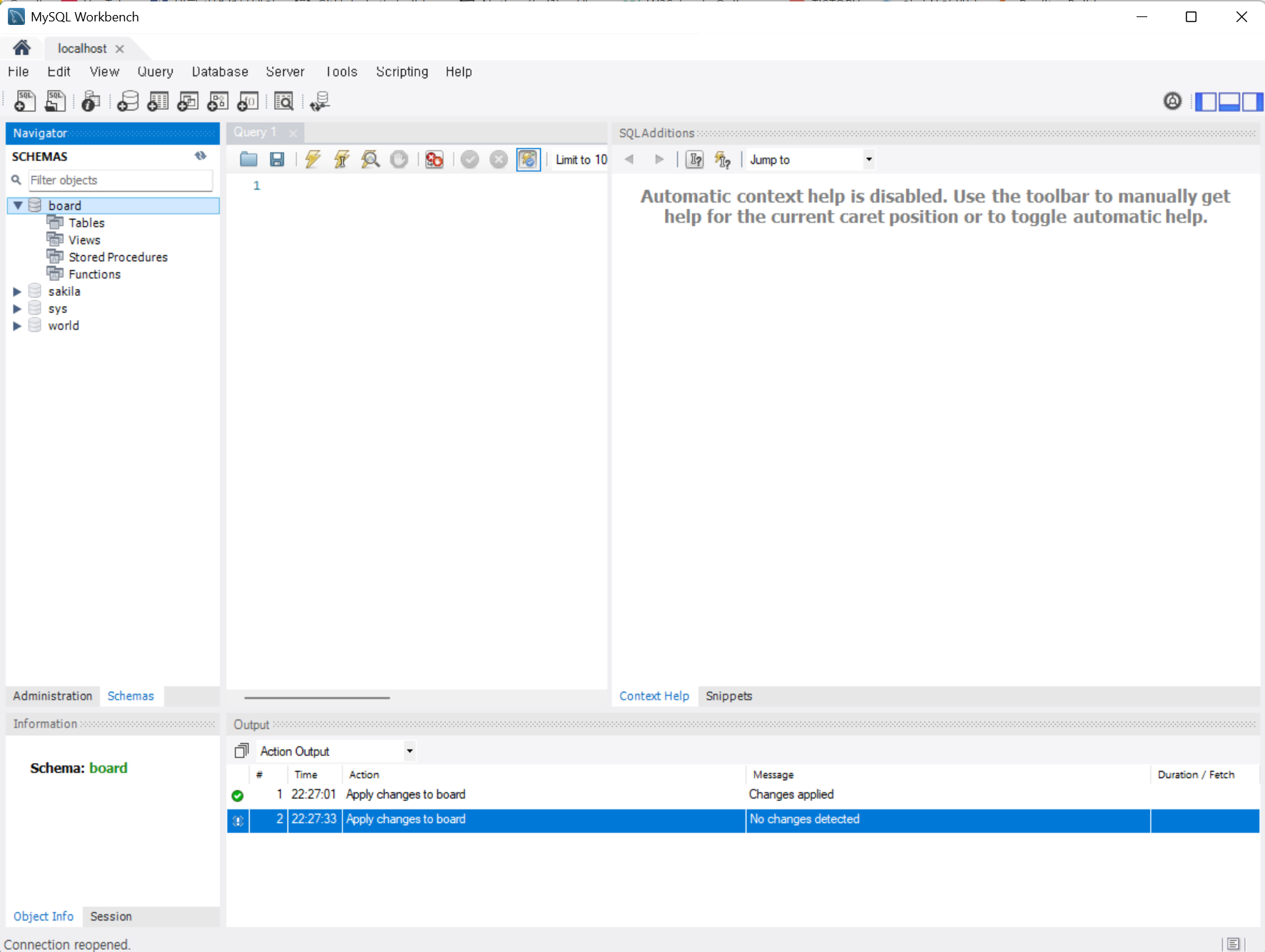This screenshot has width=1265, height=952.
Task: Expand the sys schema
Action: coord(17,308)
